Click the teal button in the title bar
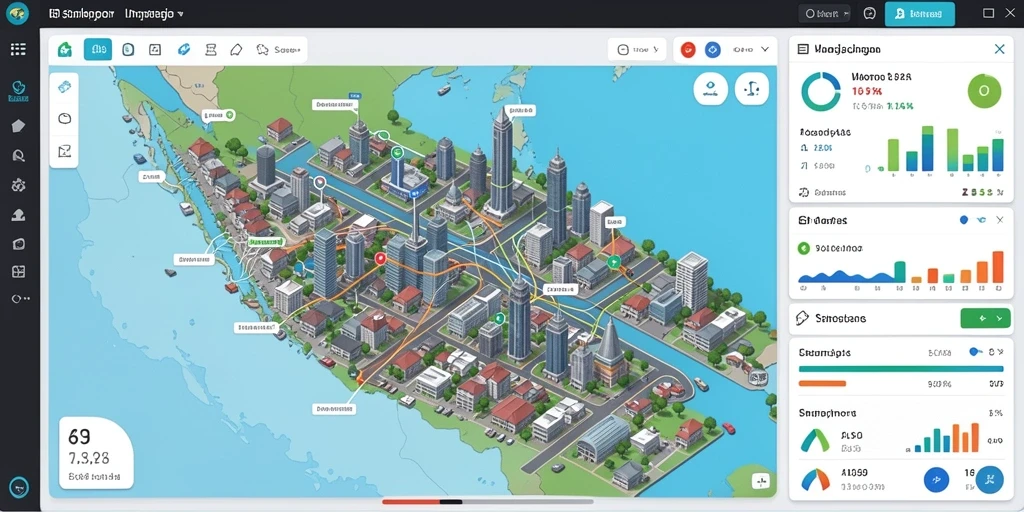Viewport: 1024px width, 512px height. (920, 13)
